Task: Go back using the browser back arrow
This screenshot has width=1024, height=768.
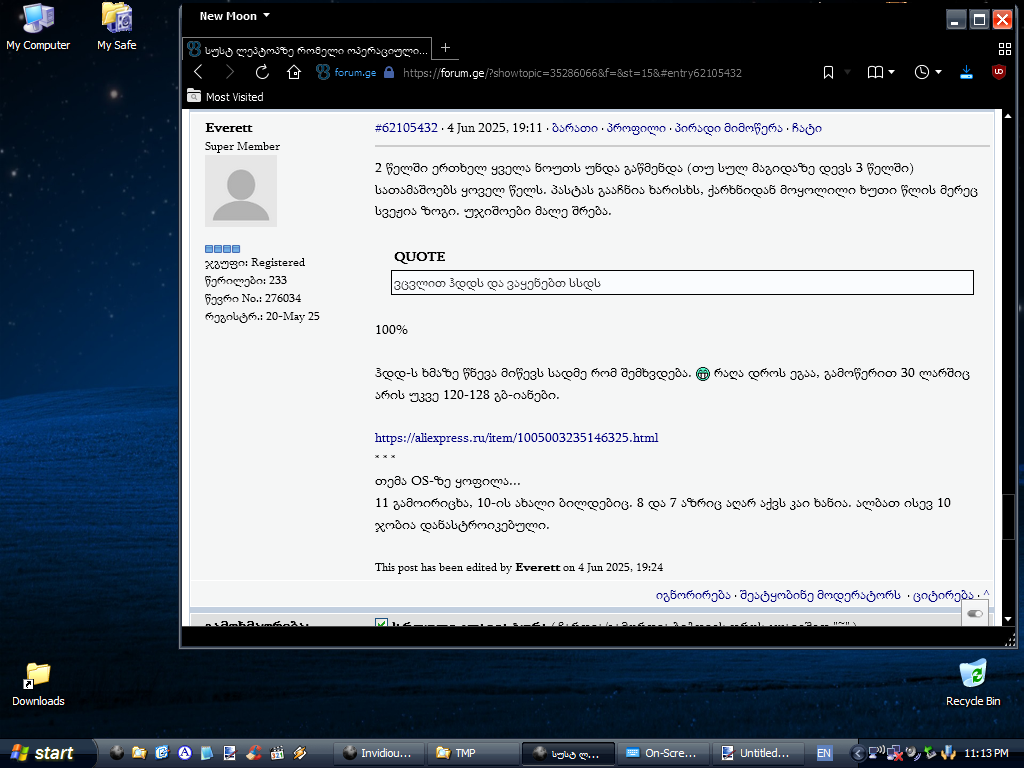Action: pyautogui.click(x=199, y=72)
